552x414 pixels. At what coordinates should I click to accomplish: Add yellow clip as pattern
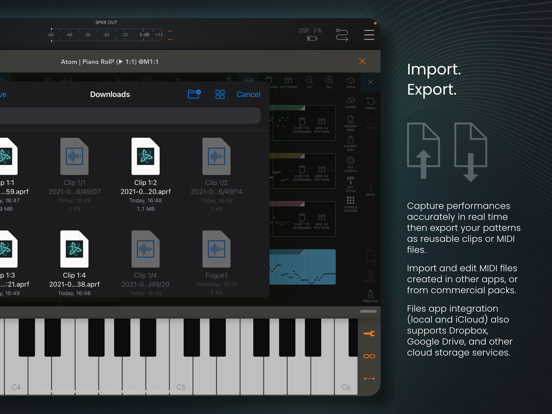click(322, 173)
